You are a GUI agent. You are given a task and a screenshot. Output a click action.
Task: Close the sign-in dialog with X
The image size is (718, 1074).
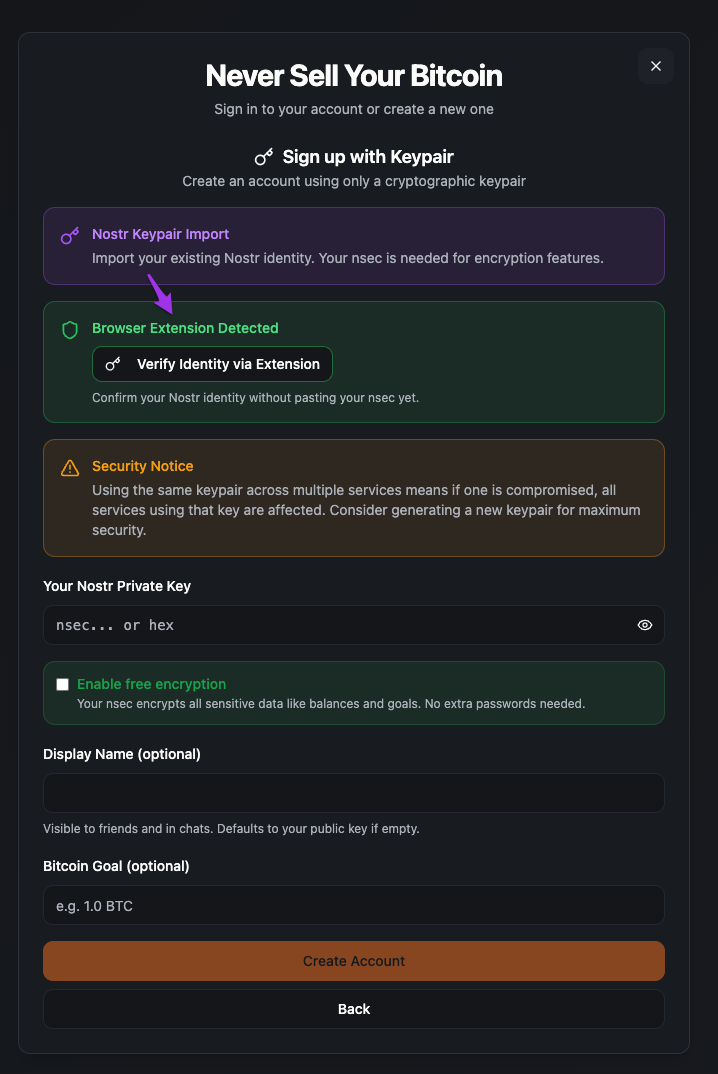pyautogui.click(x=656, y=66)
